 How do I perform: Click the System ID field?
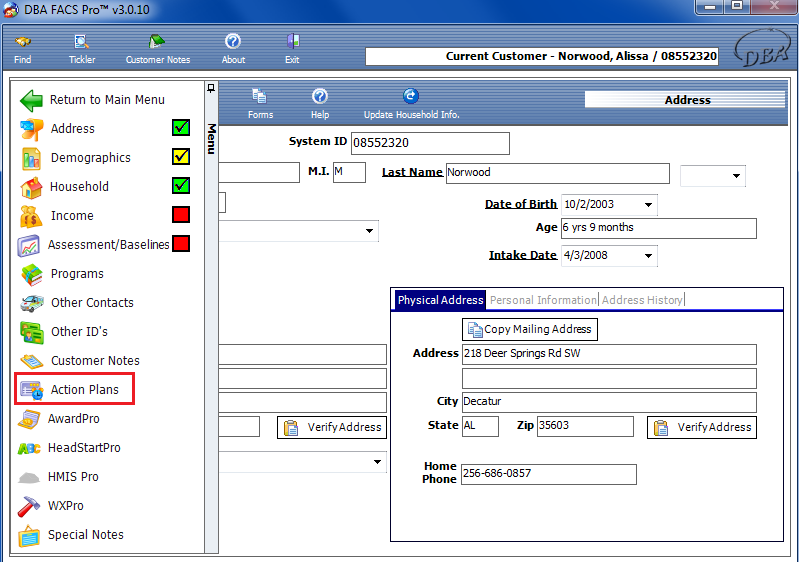pyautogui.click(x=430, y=143)
